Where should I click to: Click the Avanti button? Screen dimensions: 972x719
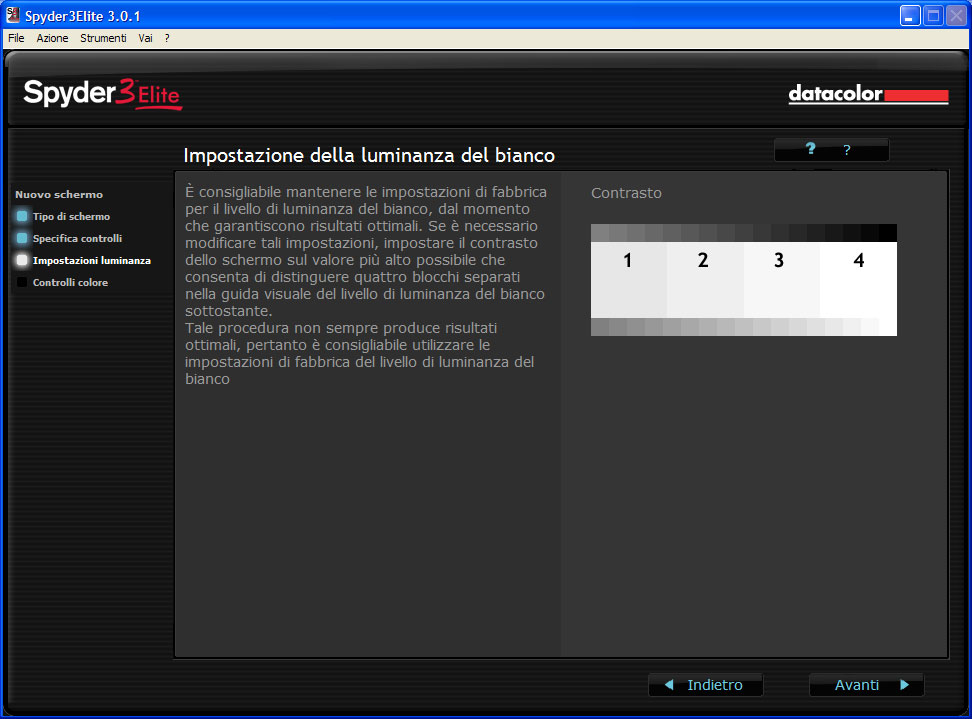click(x=867, y=685)
